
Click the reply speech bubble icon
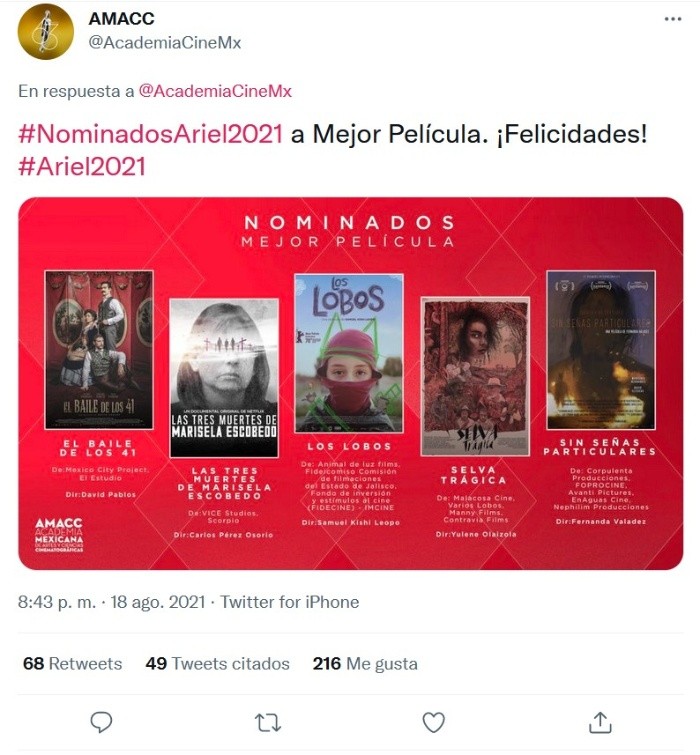pyautogui.click(x=101, y=722)
